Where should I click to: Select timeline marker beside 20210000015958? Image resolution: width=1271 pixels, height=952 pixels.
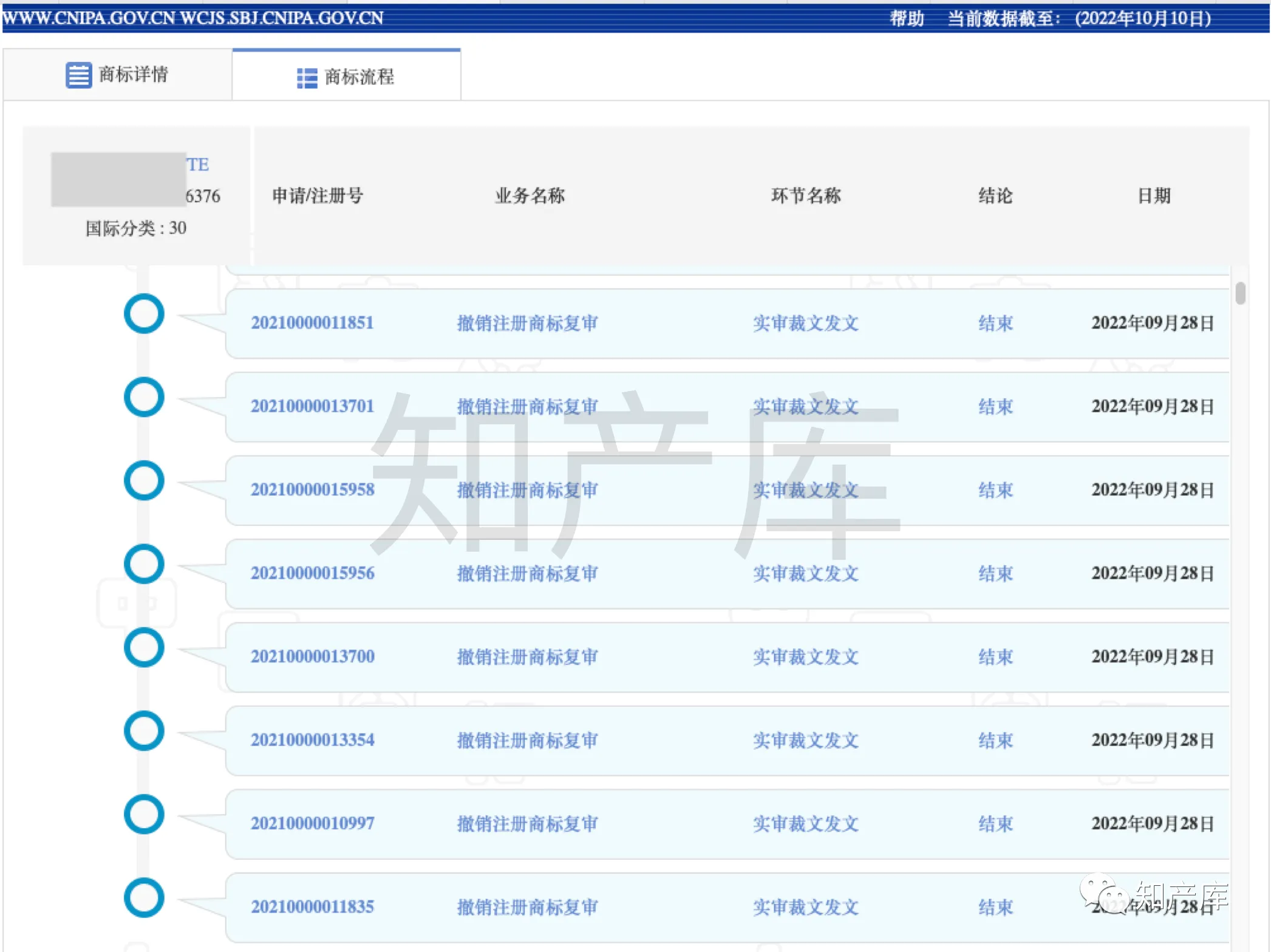(x=144, y=480)
